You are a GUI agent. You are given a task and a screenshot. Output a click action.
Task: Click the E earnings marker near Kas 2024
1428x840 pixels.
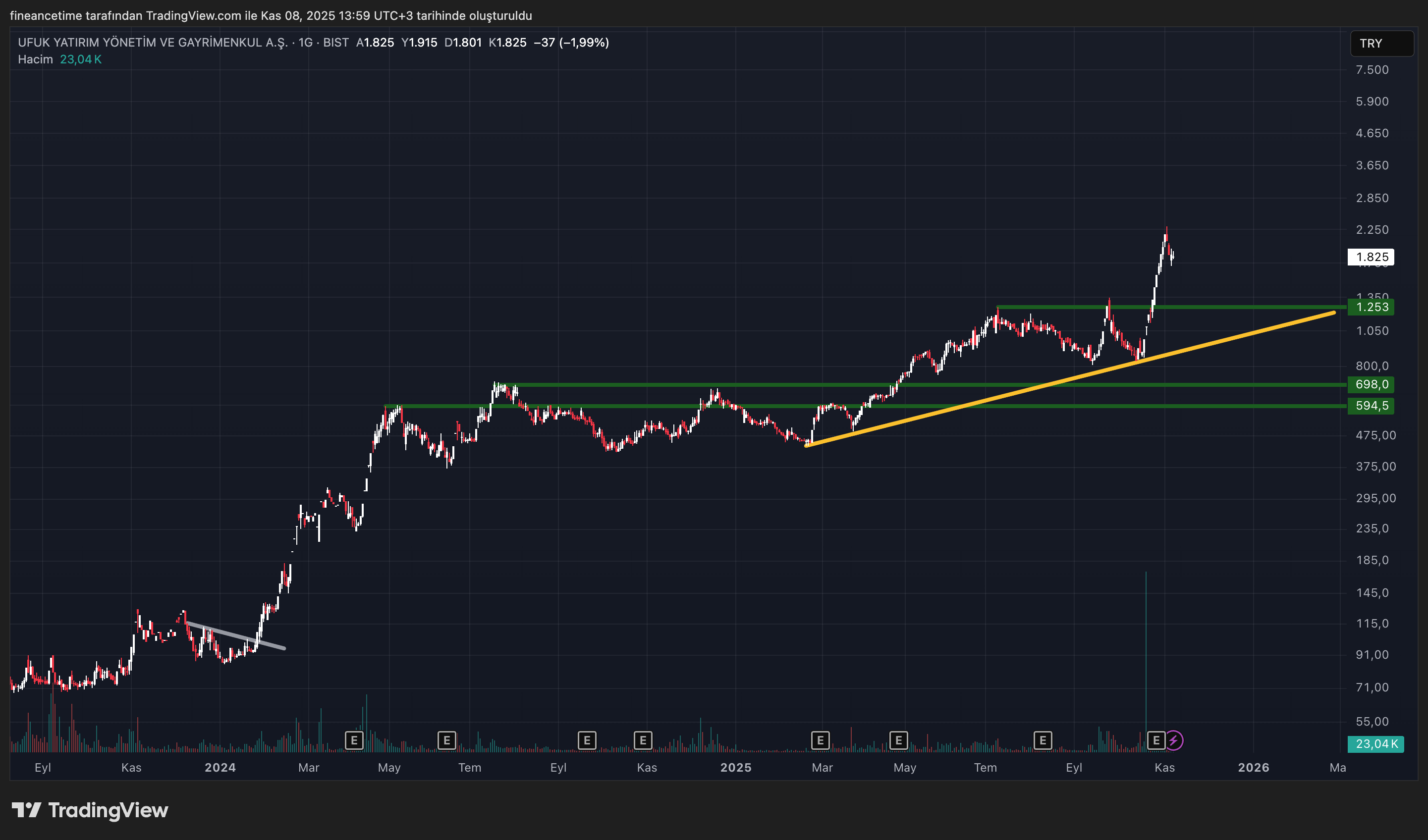(x=642, y=740)
